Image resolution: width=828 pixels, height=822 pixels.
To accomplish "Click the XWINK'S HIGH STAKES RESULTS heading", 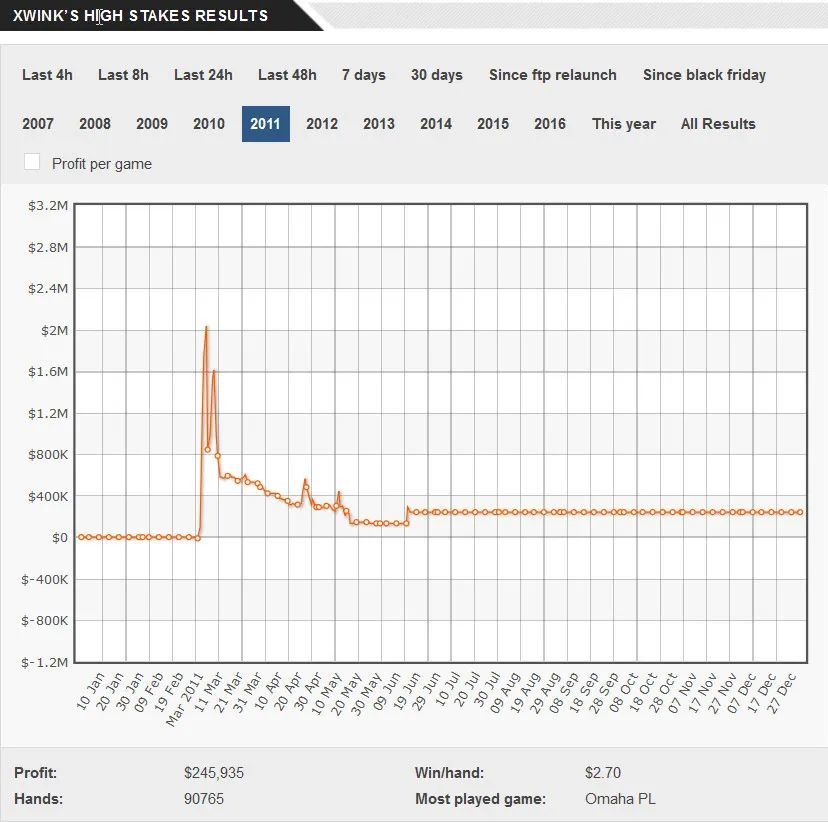I will coord(140,16).
